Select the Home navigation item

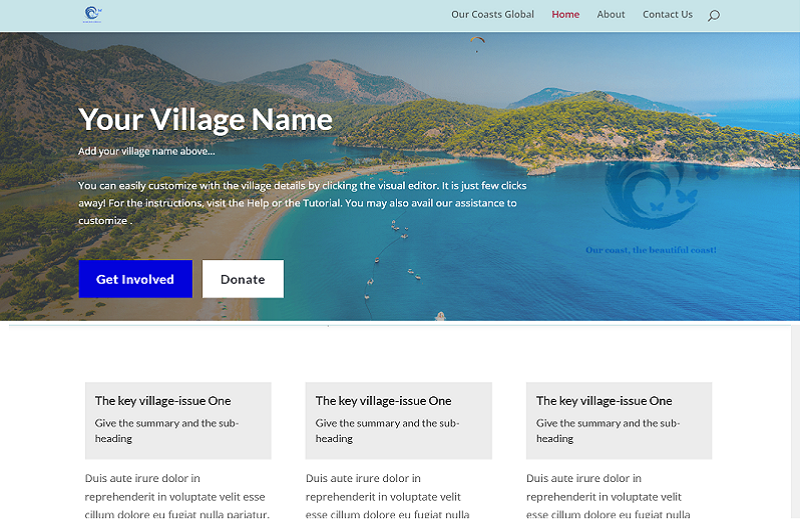pos(565,15)
